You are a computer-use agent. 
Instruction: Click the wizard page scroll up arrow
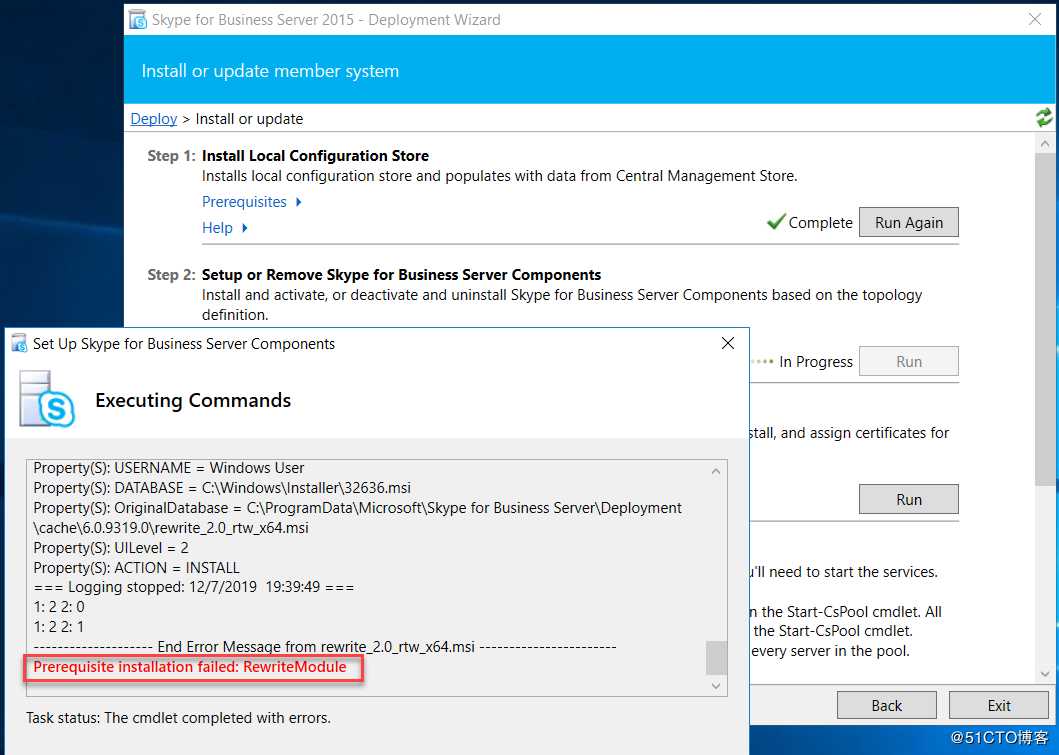click(1045, 143)
